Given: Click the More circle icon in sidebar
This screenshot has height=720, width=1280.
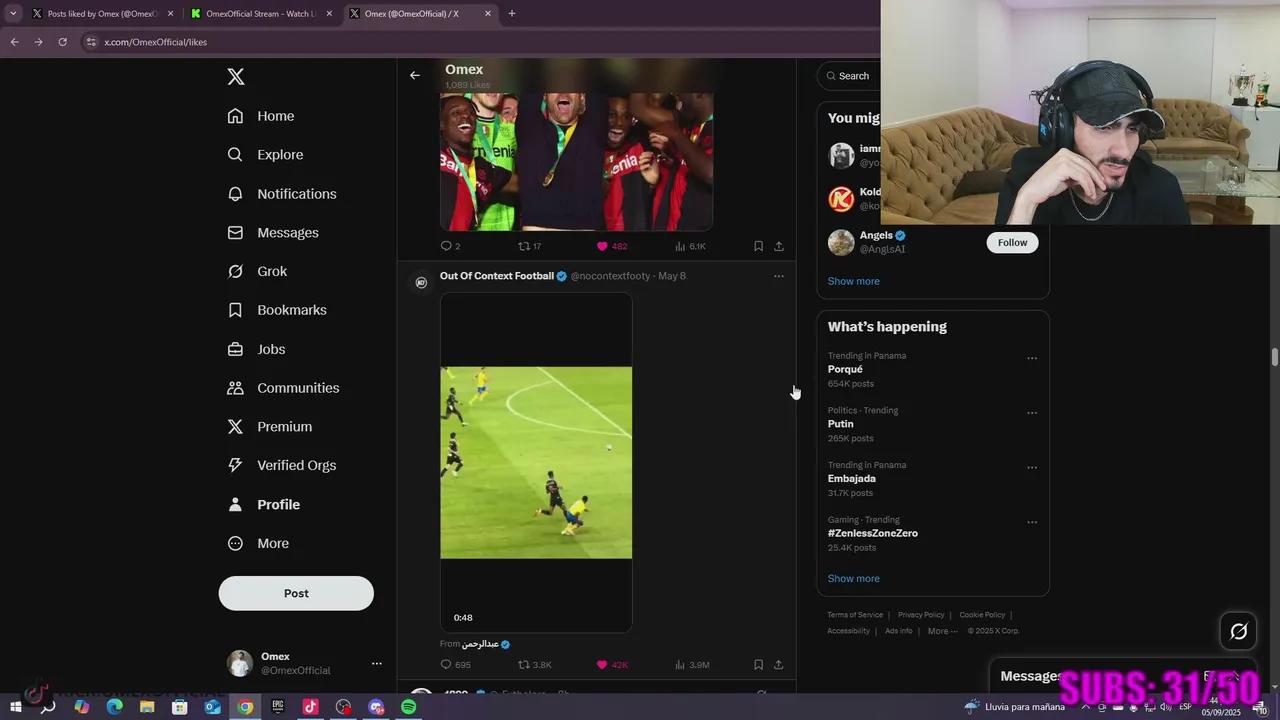Looking at the screenshot, I should (x=235, y=544).
